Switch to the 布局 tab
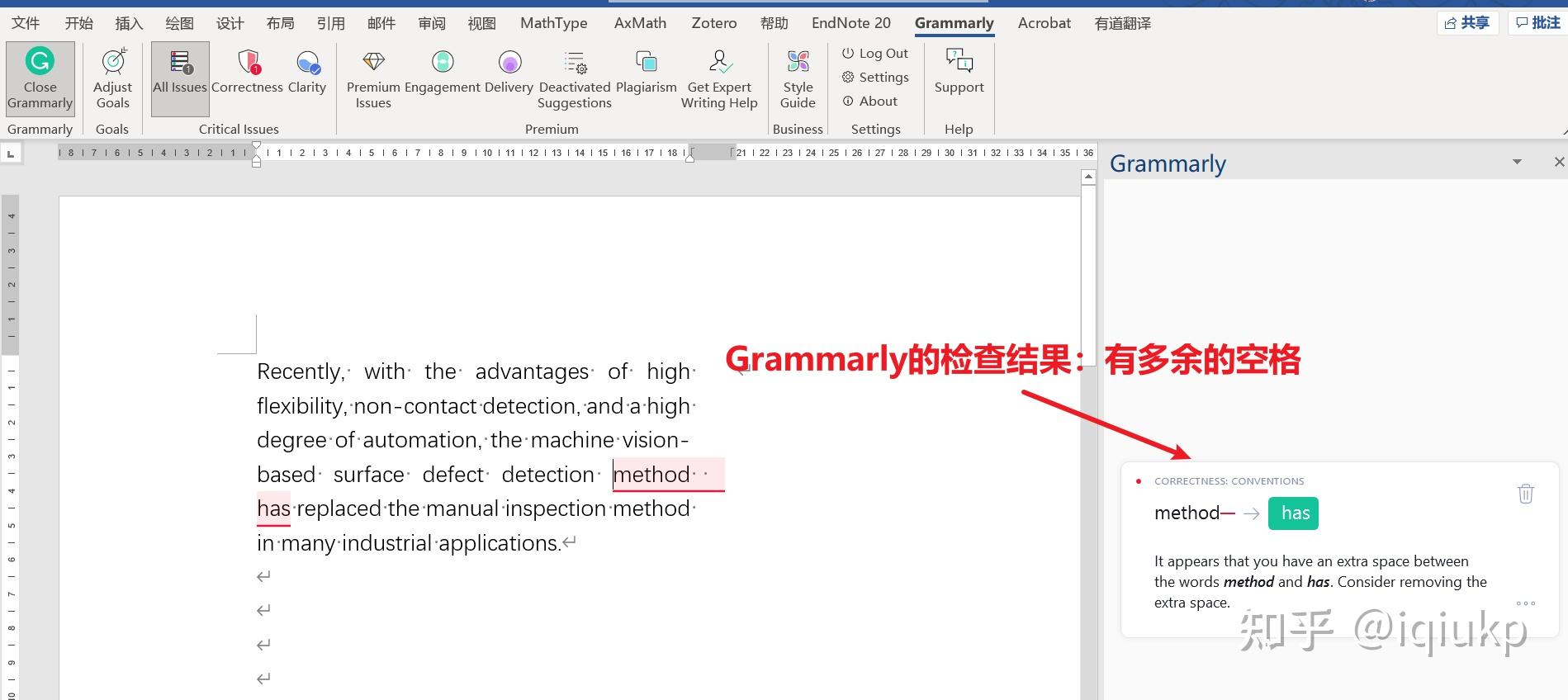This screenshot has width=1568, height=700. pos(280,23)
